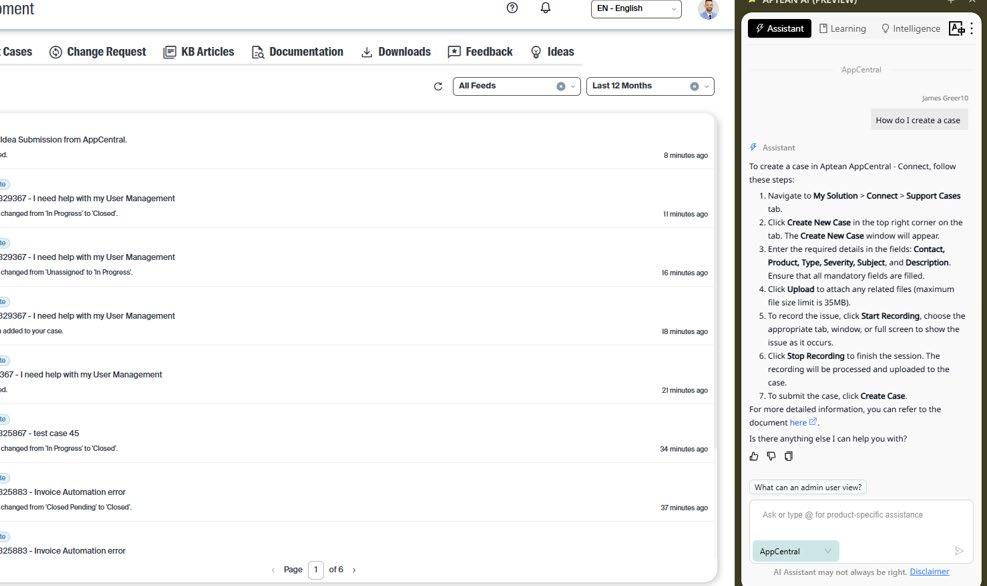
Task: Click the Downloads arrow icon
Action: click(x=366, y=52)
